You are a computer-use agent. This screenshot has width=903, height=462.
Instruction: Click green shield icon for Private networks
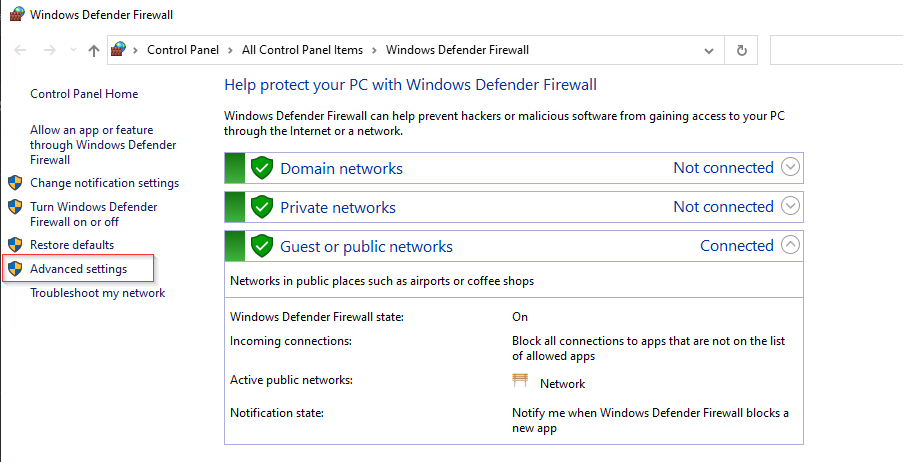tap(262, 207)
